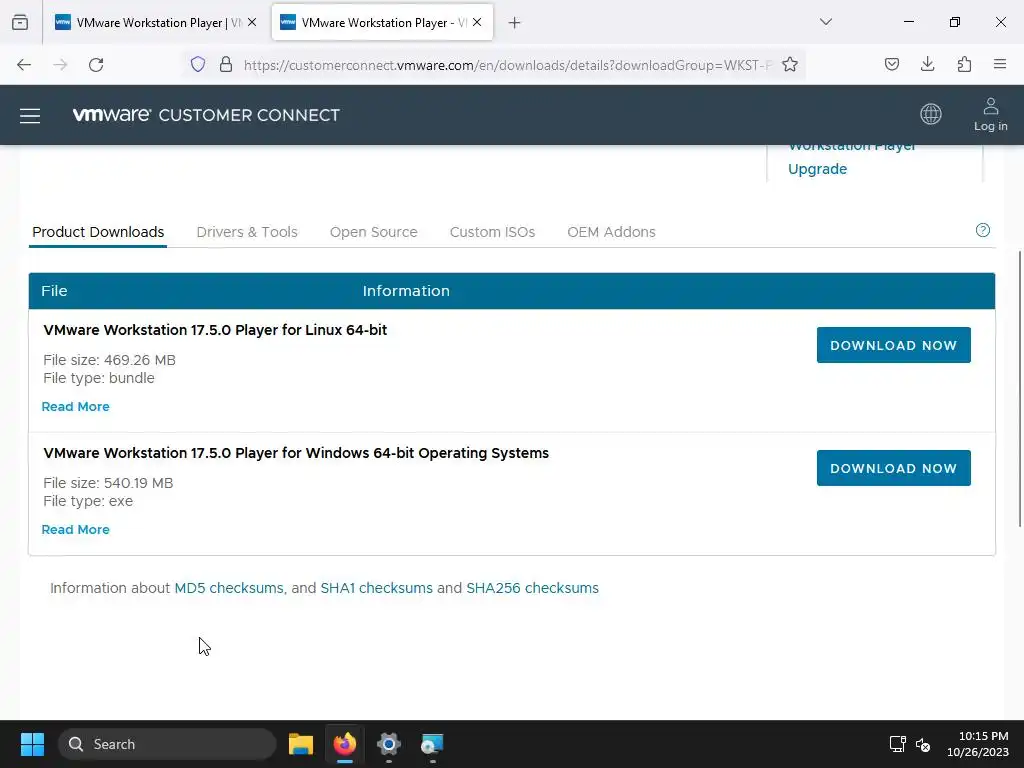This screenshot has height=768, width=1024.
Task: Click the site security padlock icon
Action: pyautogui.click(x=226, y=64)
